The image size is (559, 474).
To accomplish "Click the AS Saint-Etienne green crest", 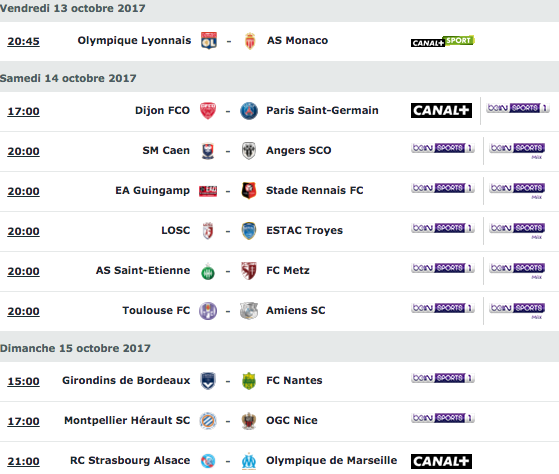I will tap(208, 271).
